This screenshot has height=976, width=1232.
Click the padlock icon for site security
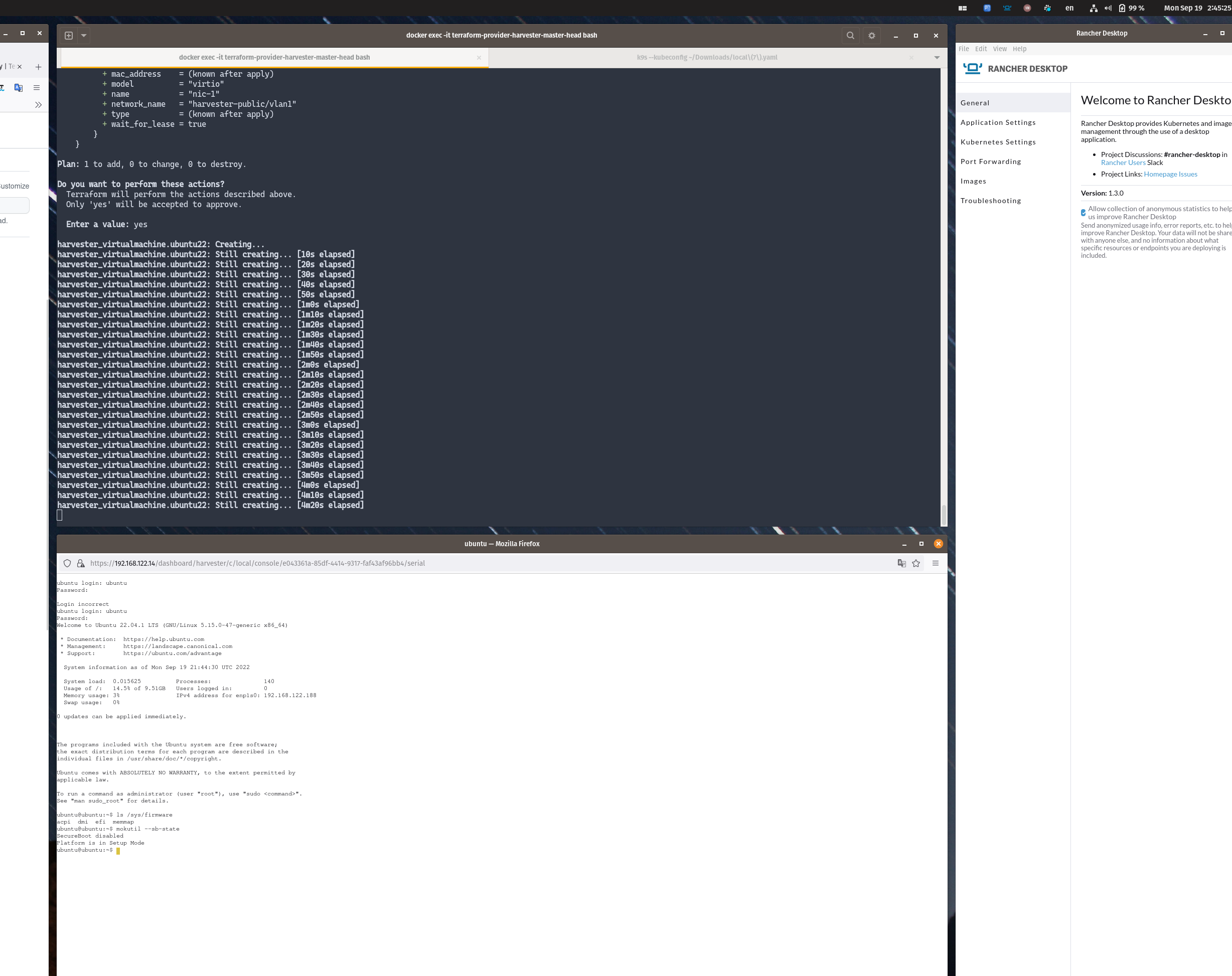point(81,563)
